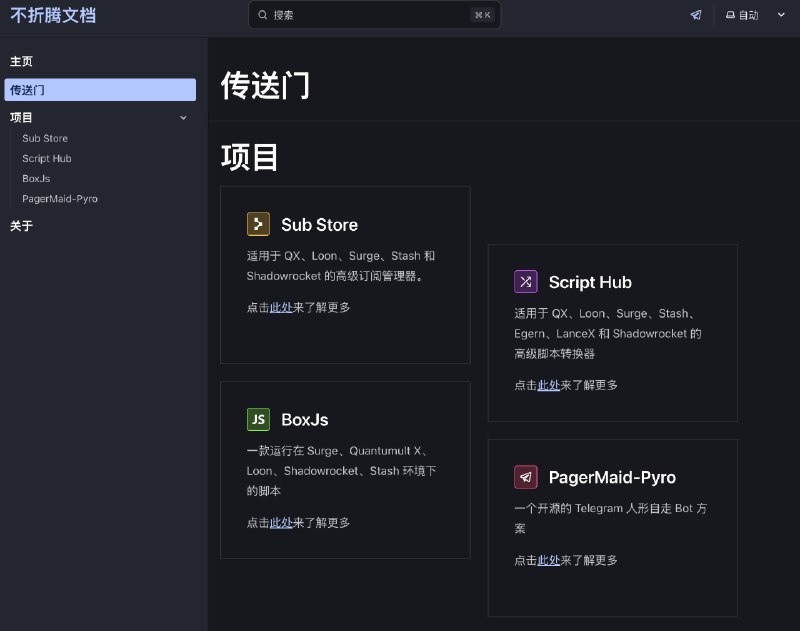Open the 自动 theme dropdown
The image size is (800, 631).
755,15
